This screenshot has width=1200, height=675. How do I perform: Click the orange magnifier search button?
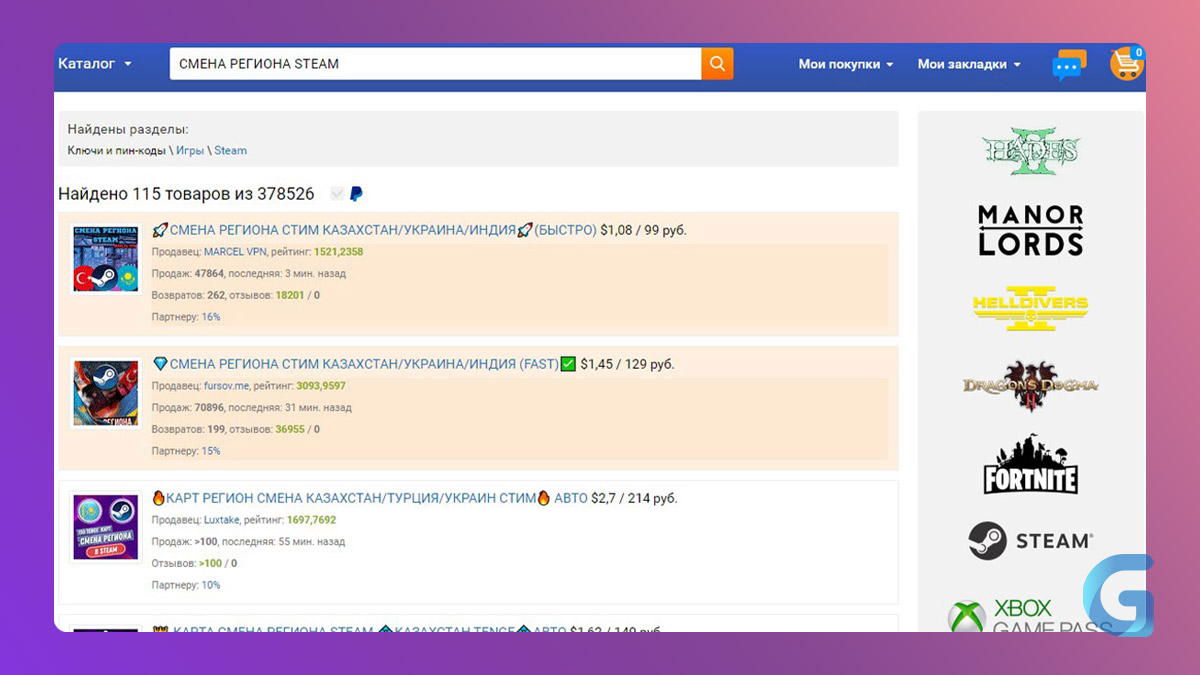(x=717, y=63)
